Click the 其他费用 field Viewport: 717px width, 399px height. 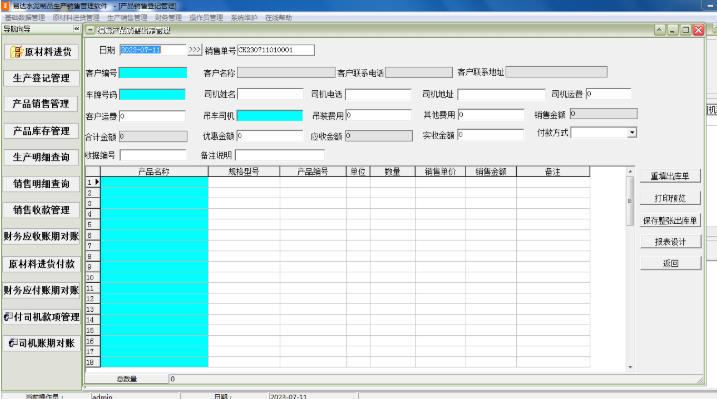[x=491, y=114]
